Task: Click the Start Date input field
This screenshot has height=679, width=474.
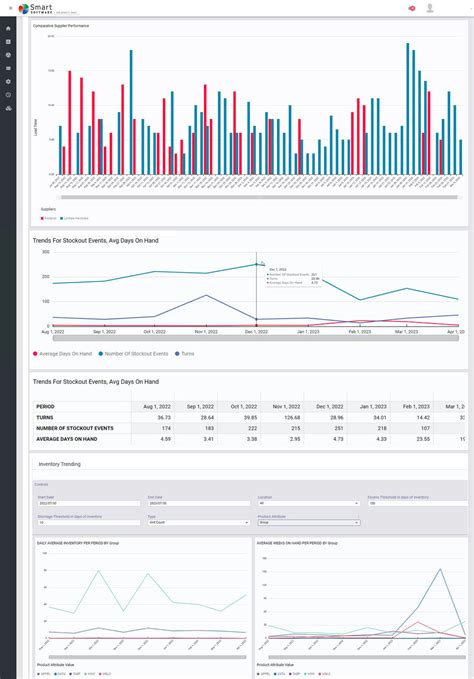Action: (89, 503)
